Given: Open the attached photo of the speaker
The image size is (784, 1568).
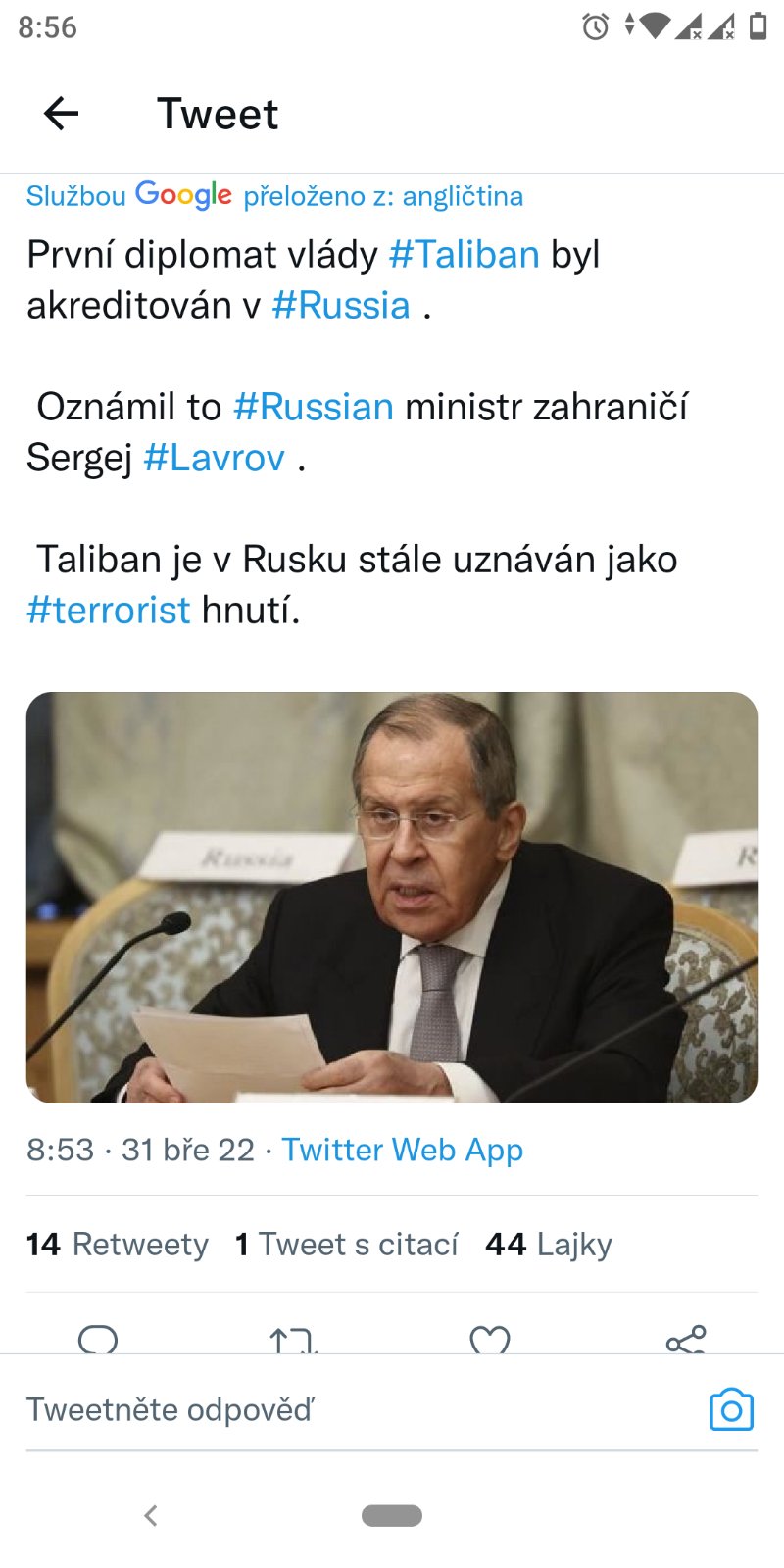Looking at the screenshot, I should coord(392,897).
